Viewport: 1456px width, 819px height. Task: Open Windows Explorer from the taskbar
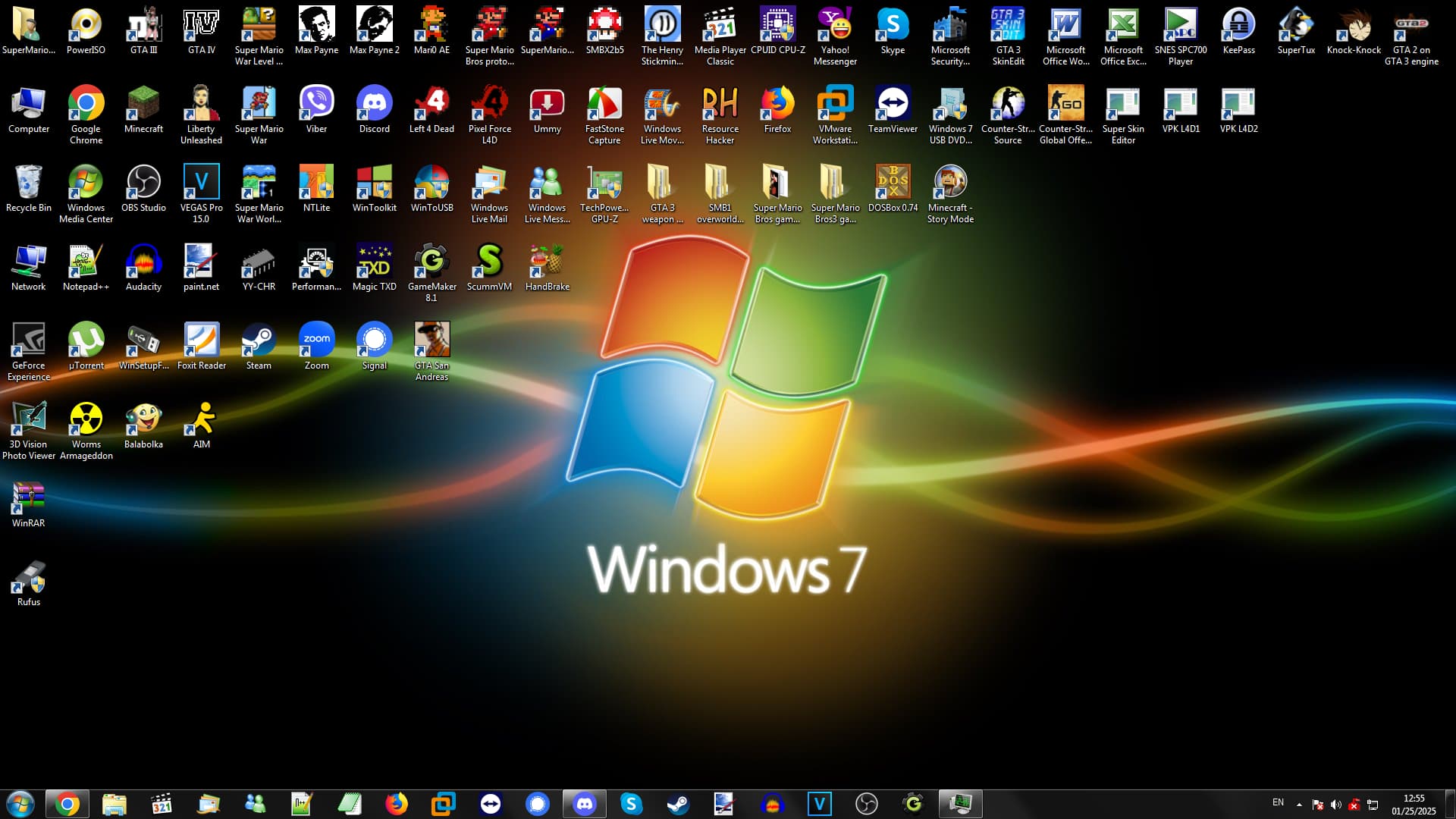point(114,804)
